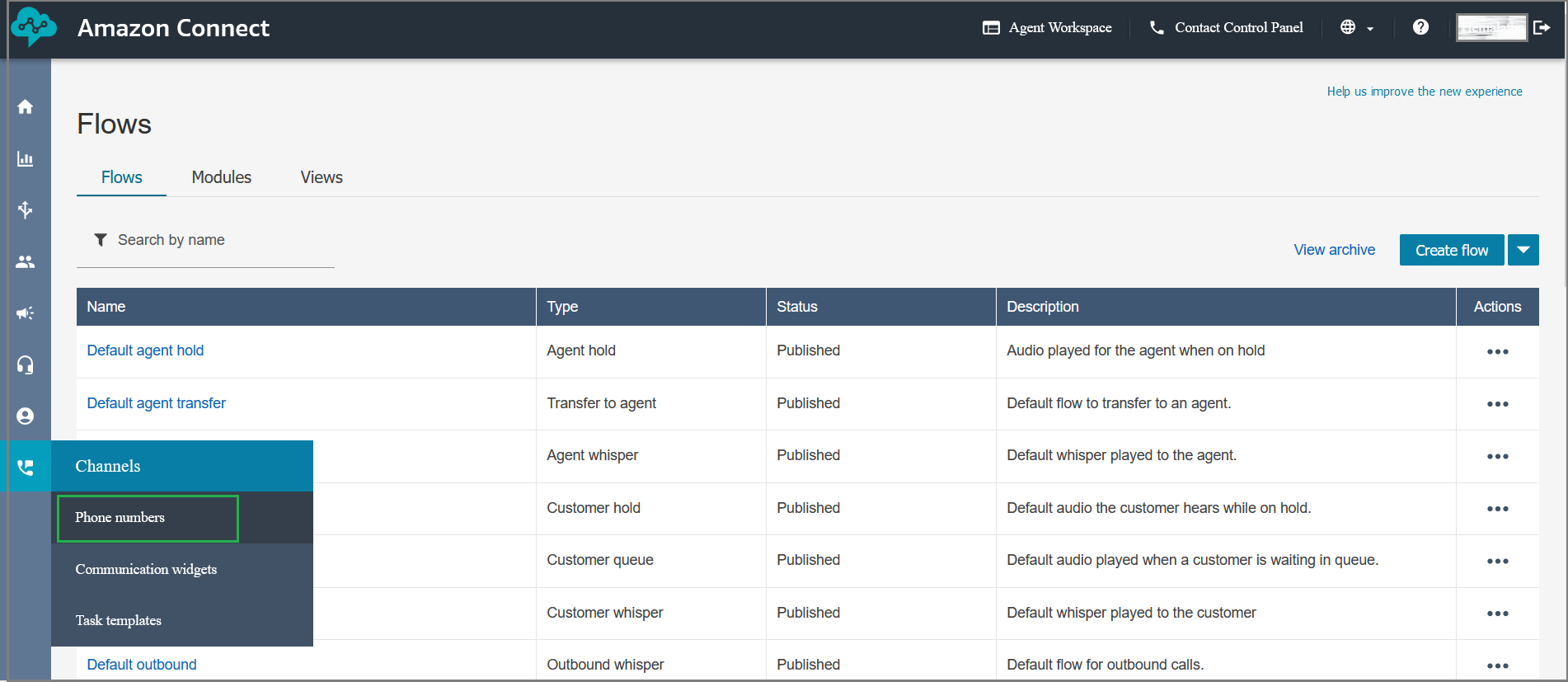Open the Routing arrows sidebar icon
Image resolution: width=1568 pixels, height=682 pixels.
click(x=26, y=209)
